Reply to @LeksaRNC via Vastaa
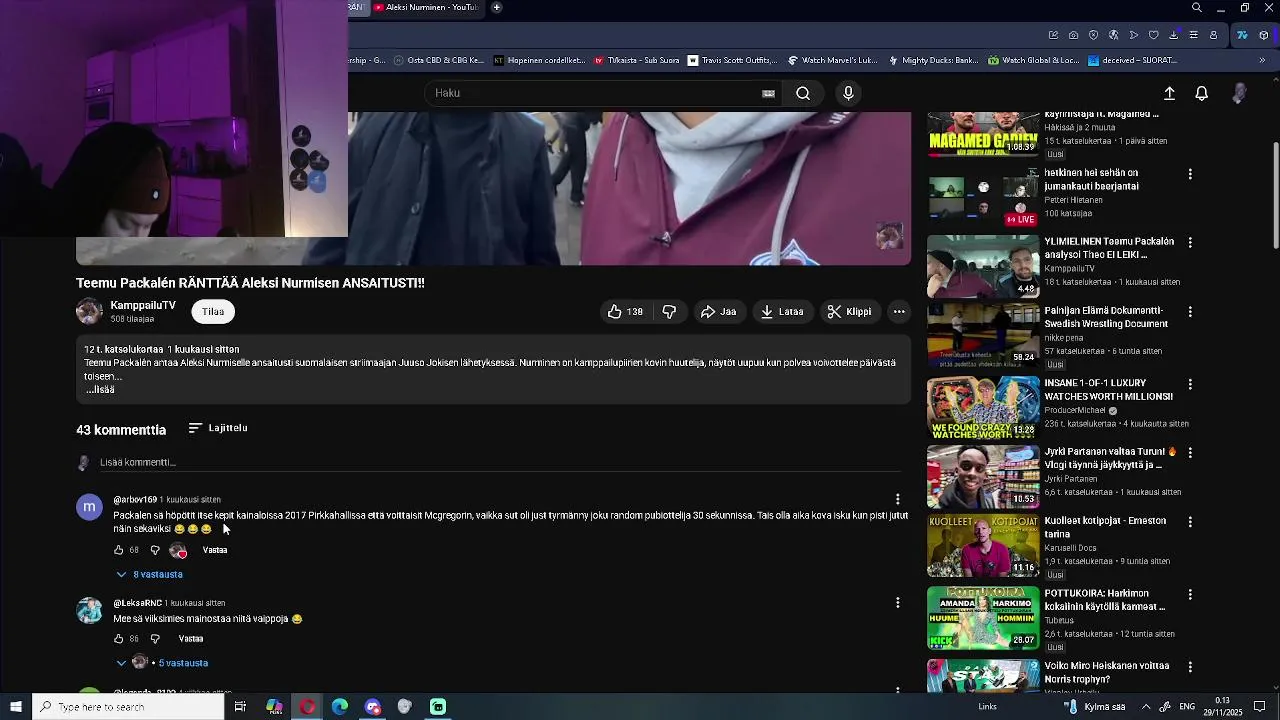 click(x=191, y=639)
